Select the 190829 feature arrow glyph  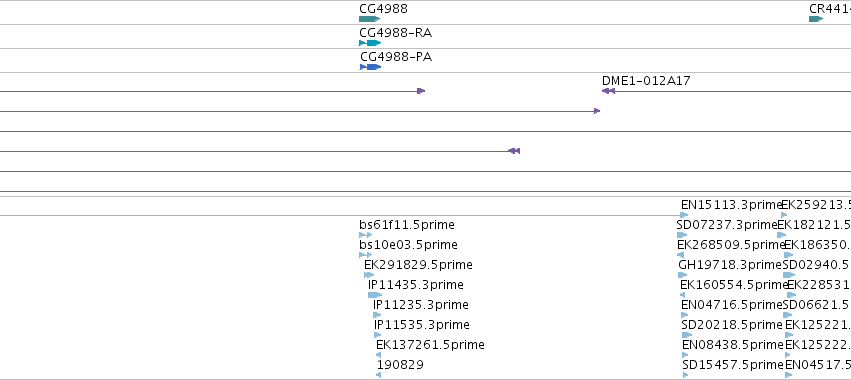pos(378,375)
